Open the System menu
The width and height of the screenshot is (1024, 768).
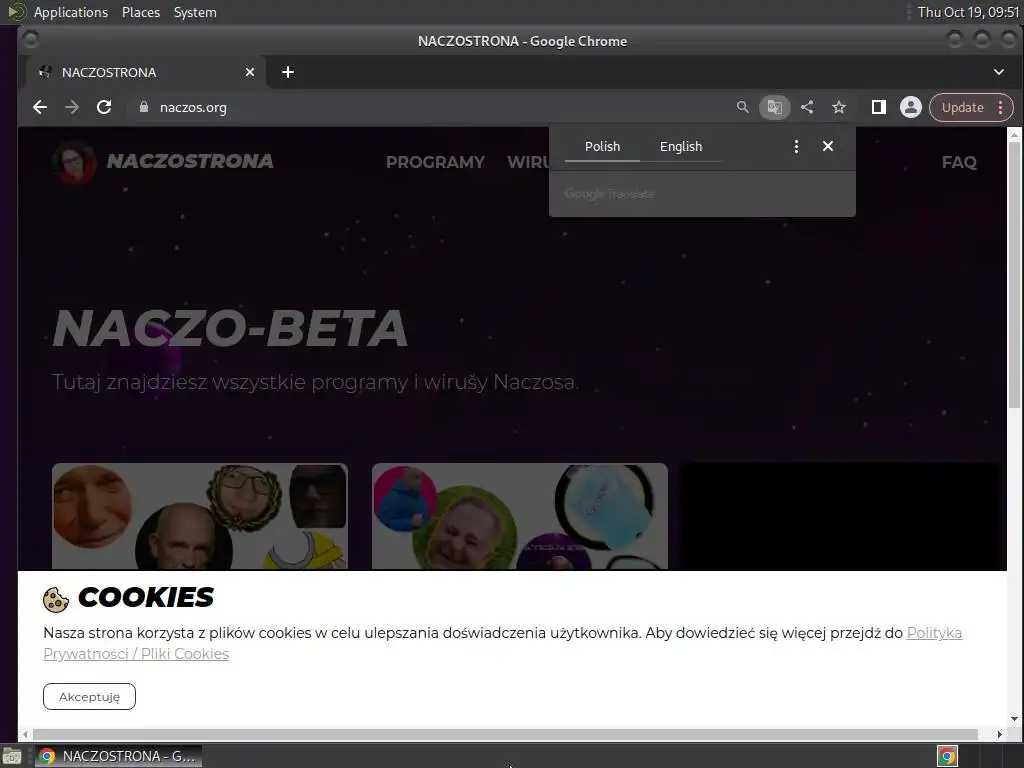coord(195,12)
